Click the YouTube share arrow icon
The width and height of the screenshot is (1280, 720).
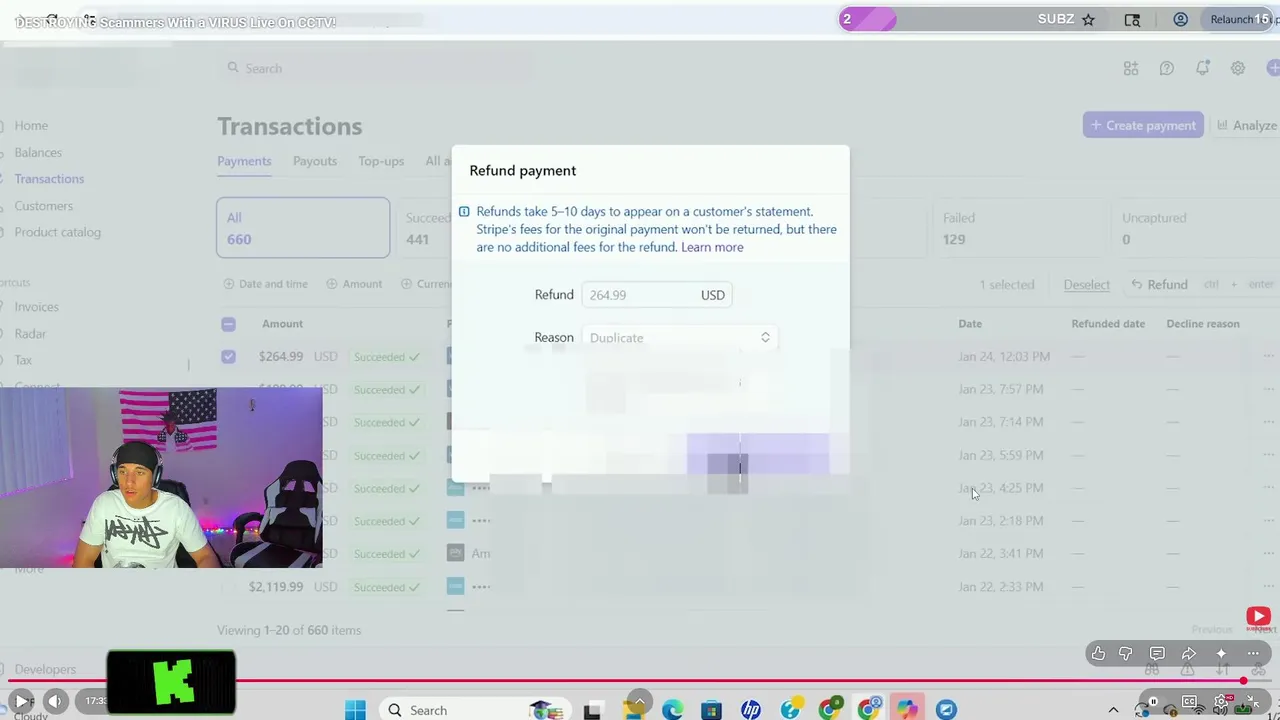pos(1189,654)
